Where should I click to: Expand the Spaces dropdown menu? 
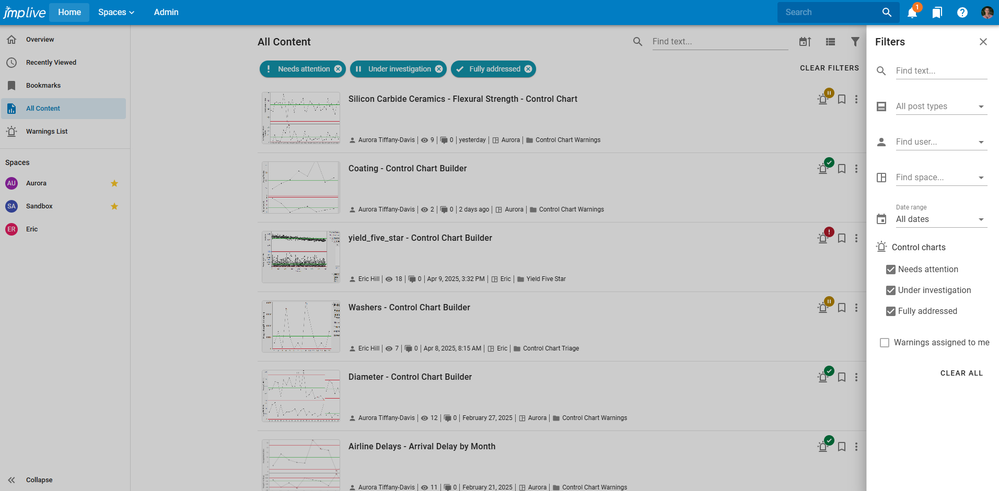click(x=116, y=12)
